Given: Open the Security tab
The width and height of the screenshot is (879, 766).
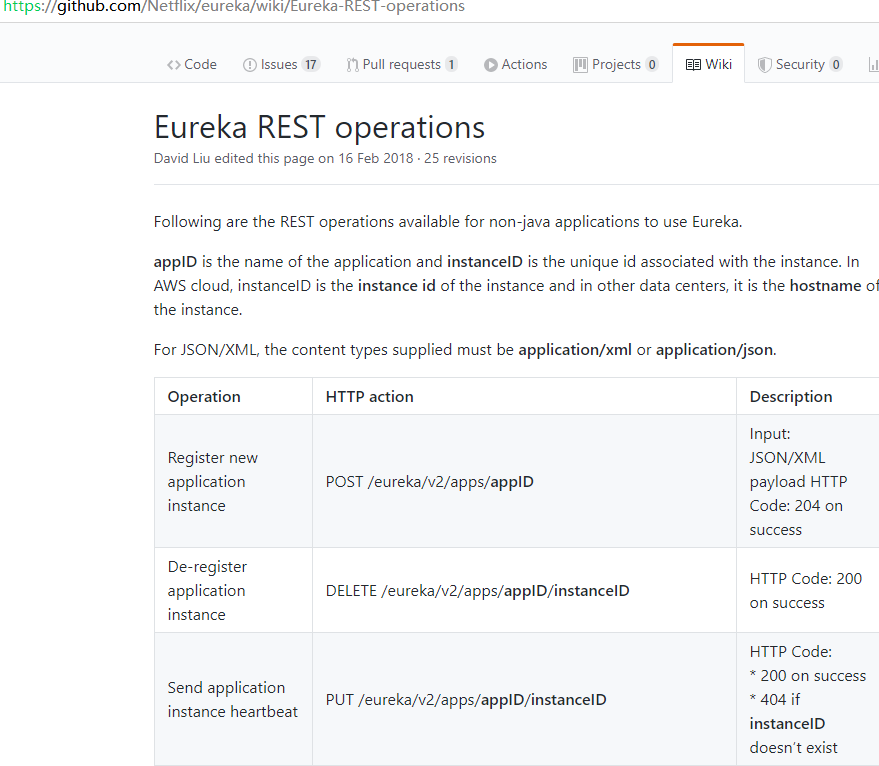Looking at the screenshot, I should click(x=800, y=64).
